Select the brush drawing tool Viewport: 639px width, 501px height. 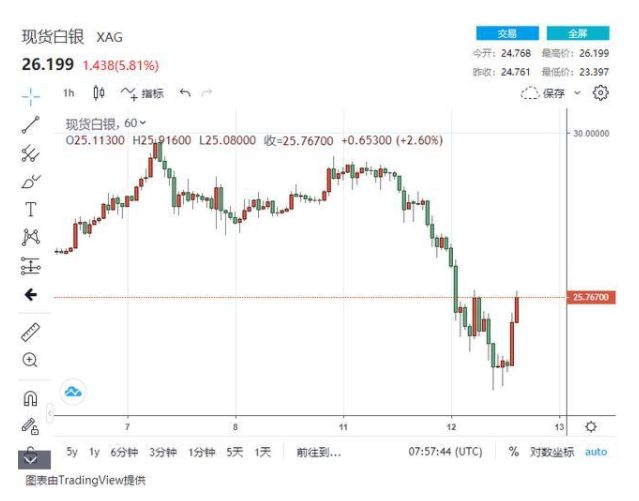click(x=31, y=181)
